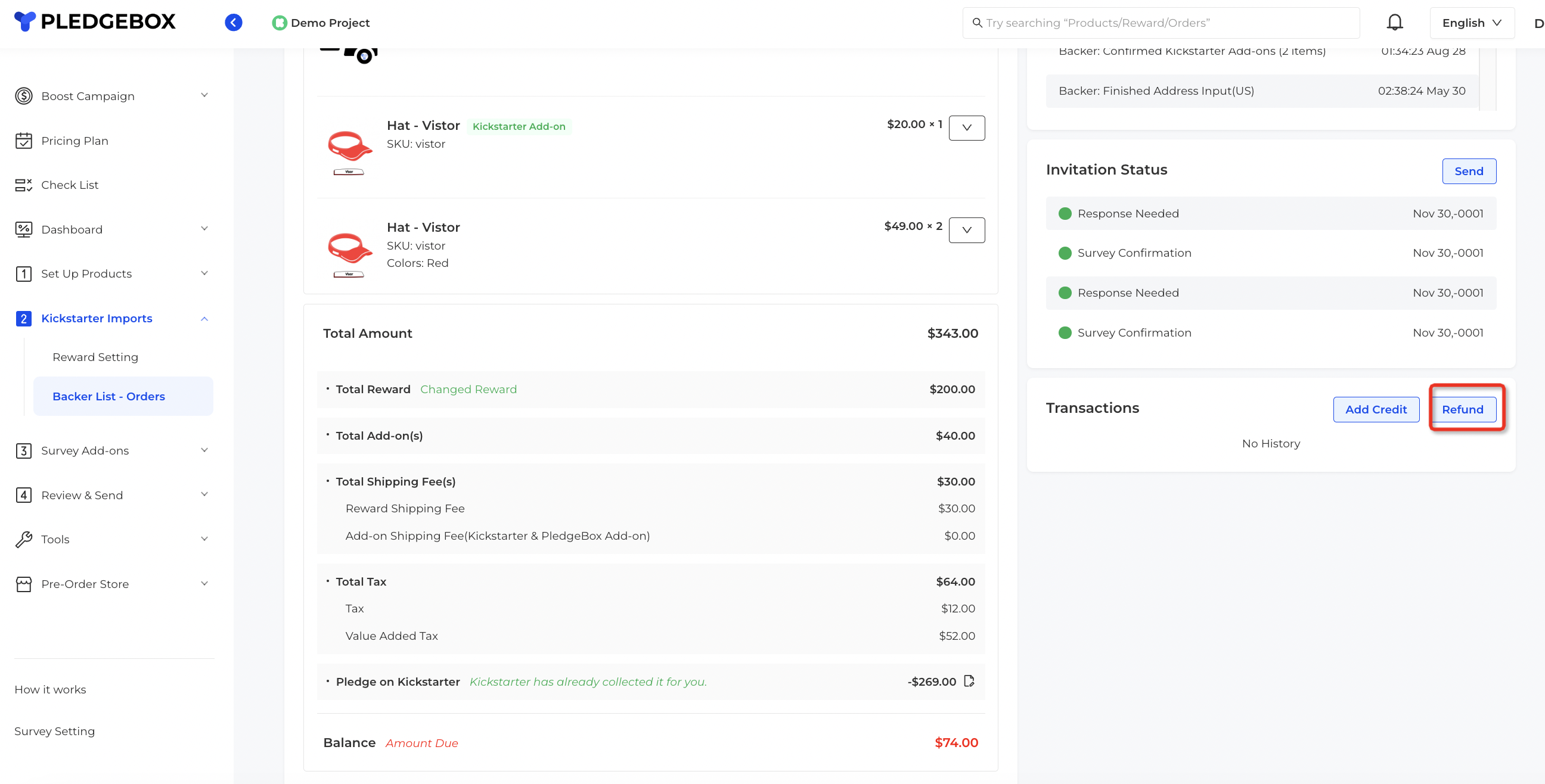
Task: Click the Invitation Status heading
Action: coord(1106,170)
